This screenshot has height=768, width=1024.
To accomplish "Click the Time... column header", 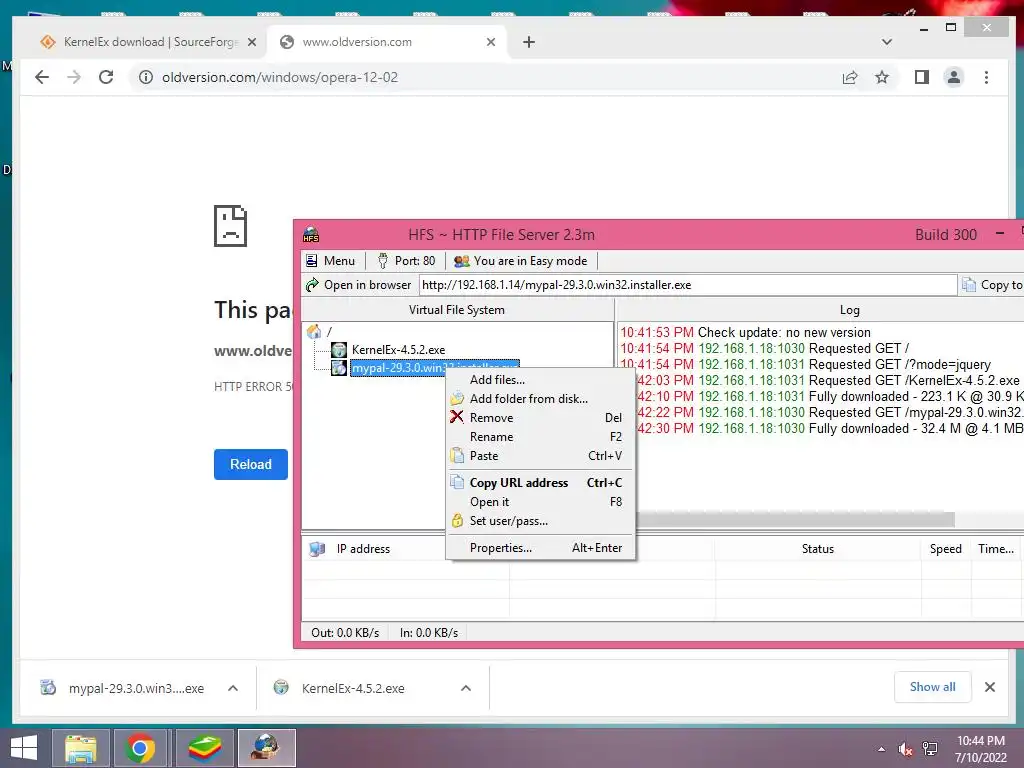I will coord(996,549).
